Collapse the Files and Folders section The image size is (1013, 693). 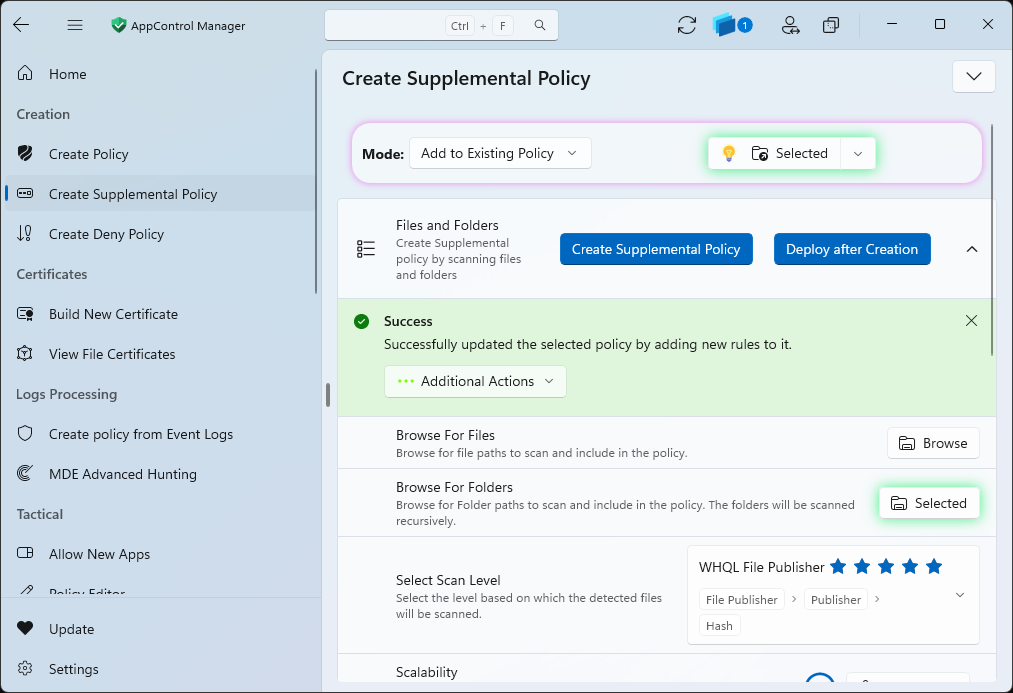(x=972, y=249)
